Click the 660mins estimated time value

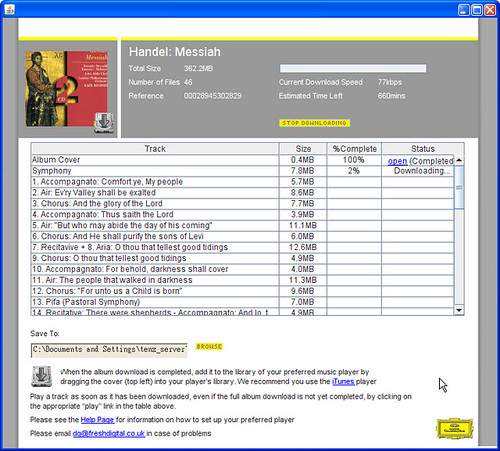pyautogui.click(x=391, y=96)
